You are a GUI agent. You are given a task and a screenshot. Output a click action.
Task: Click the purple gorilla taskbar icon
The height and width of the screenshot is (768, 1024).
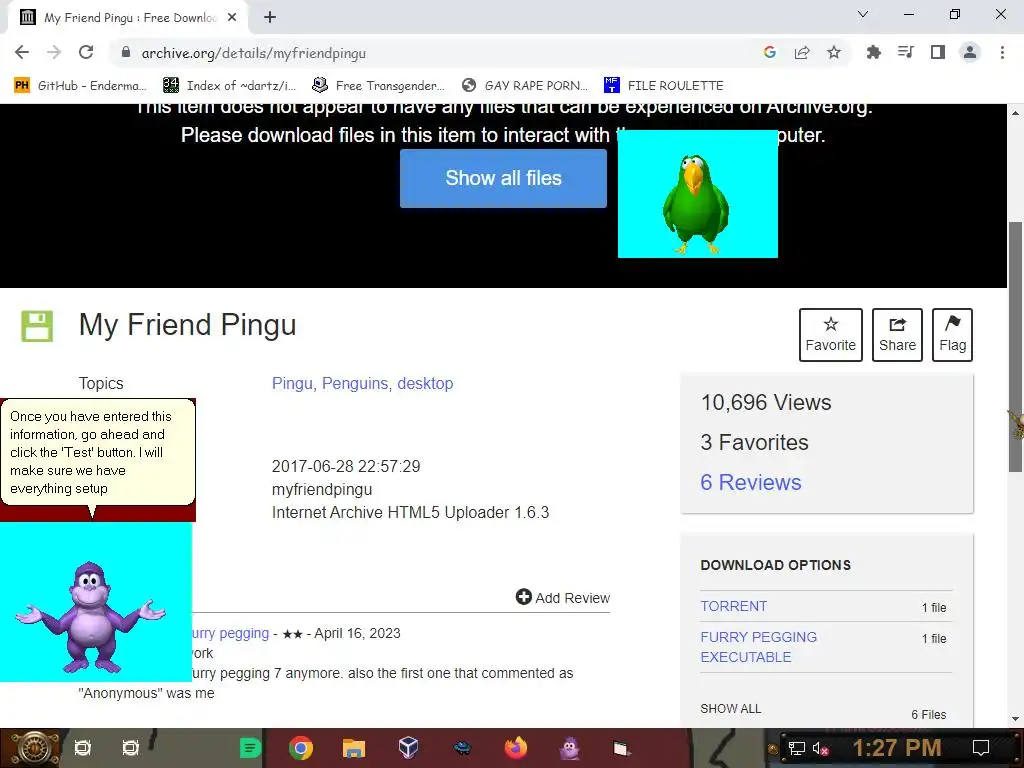[x=569, y=748]
